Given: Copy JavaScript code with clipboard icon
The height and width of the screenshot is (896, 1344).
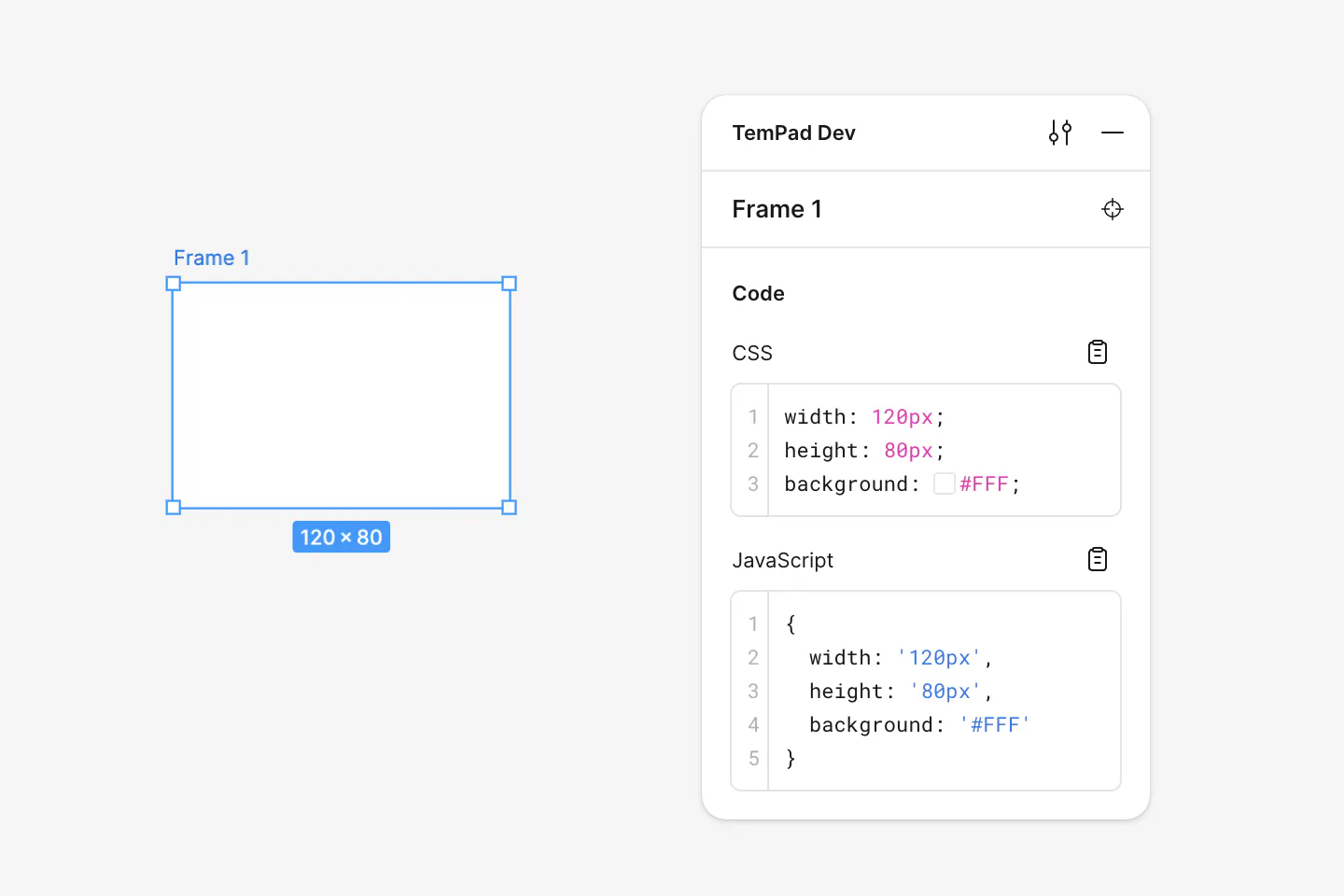Looking at the screenshot, I should (x=1098, y=559).
